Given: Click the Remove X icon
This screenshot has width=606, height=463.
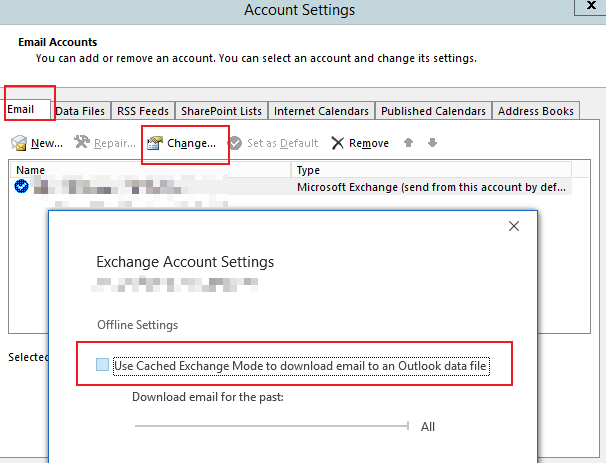Looking at the screenshot, I should 338,143.
